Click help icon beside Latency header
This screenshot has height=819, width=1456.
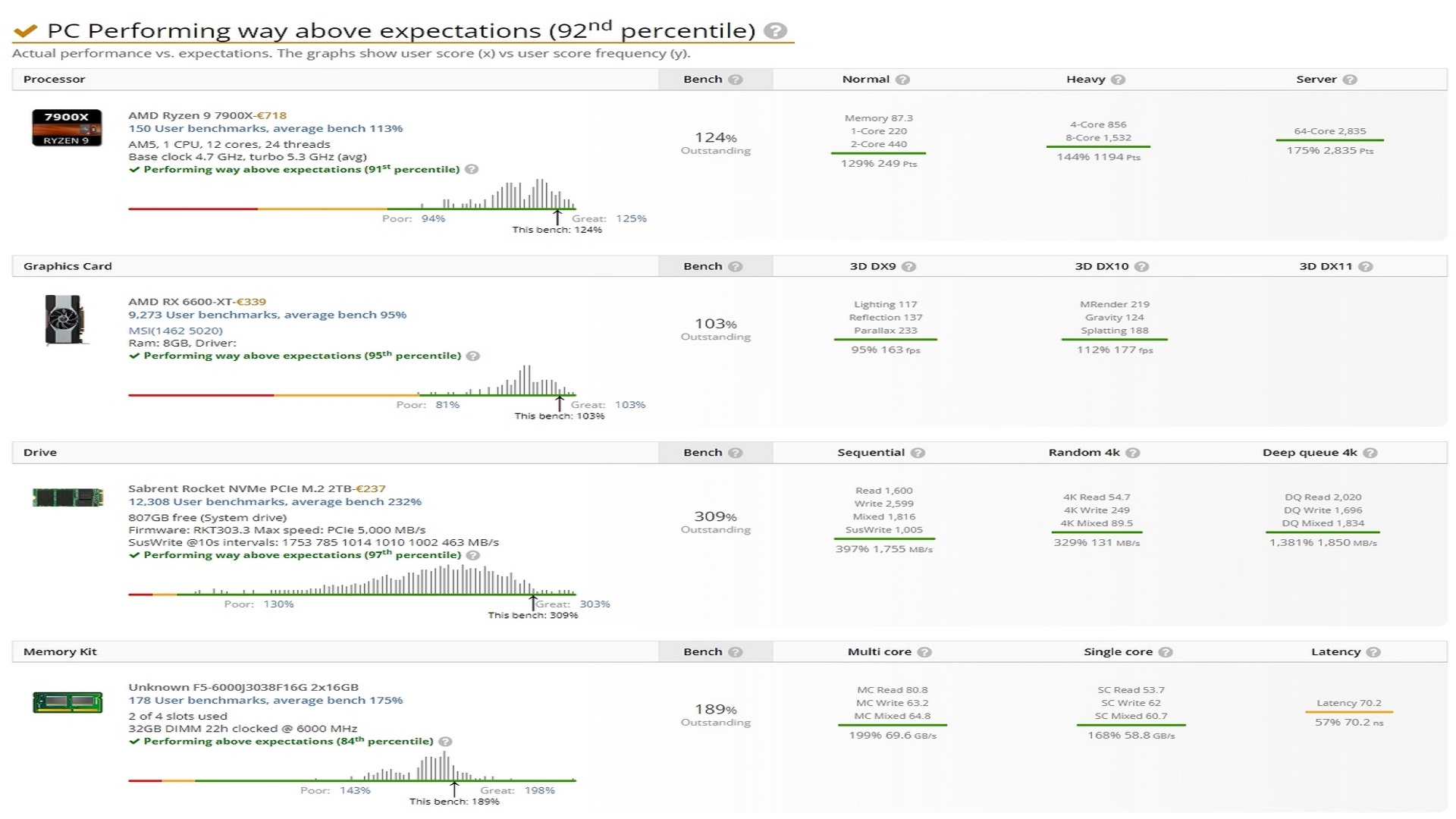[1373, 652]
